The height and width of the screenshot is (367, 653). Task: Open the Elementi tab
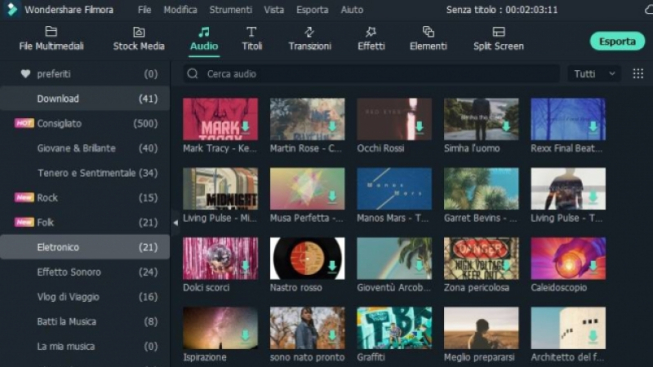(x=428, y=39)
